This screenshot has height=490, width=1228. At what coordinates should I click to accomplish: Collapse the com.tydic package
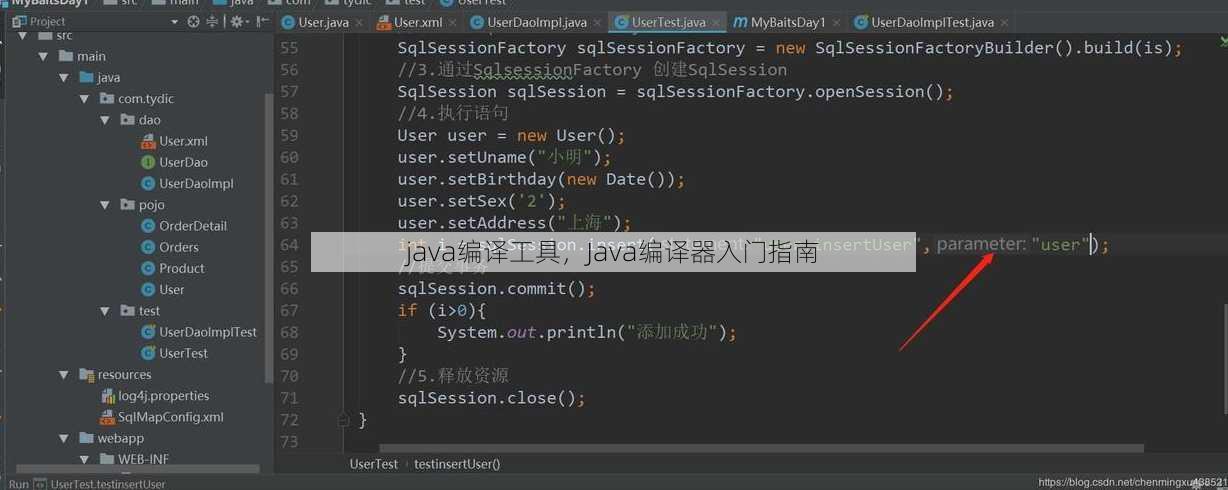tap(84, 99)
